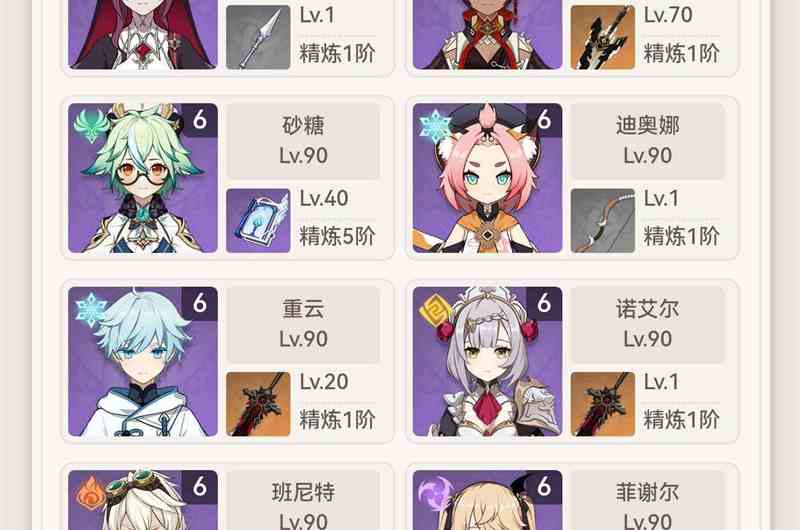Screen dimensions: 800x530
Task: Open Sucrose's character portrait
Action: pos(143,178)
